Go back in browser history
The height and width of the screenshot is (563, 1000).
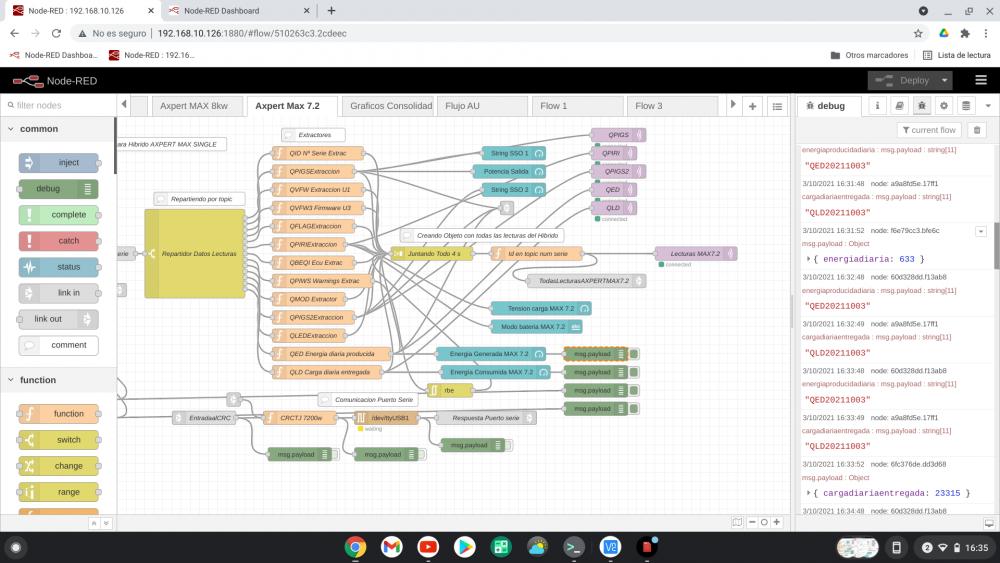(15, 33)
